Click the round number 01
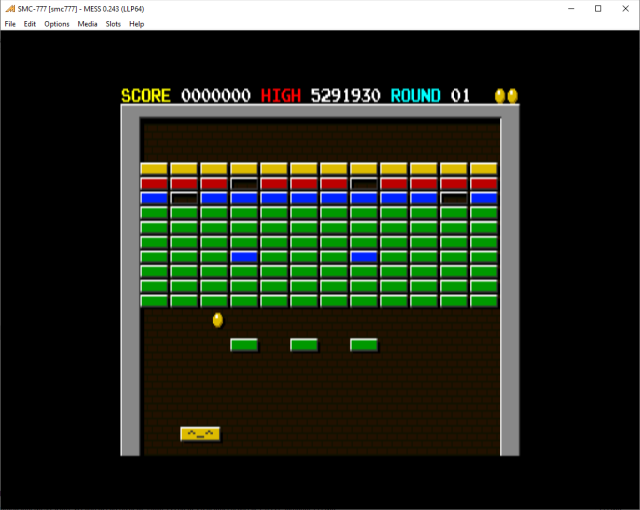640x510 pixels. pos(460,96)
